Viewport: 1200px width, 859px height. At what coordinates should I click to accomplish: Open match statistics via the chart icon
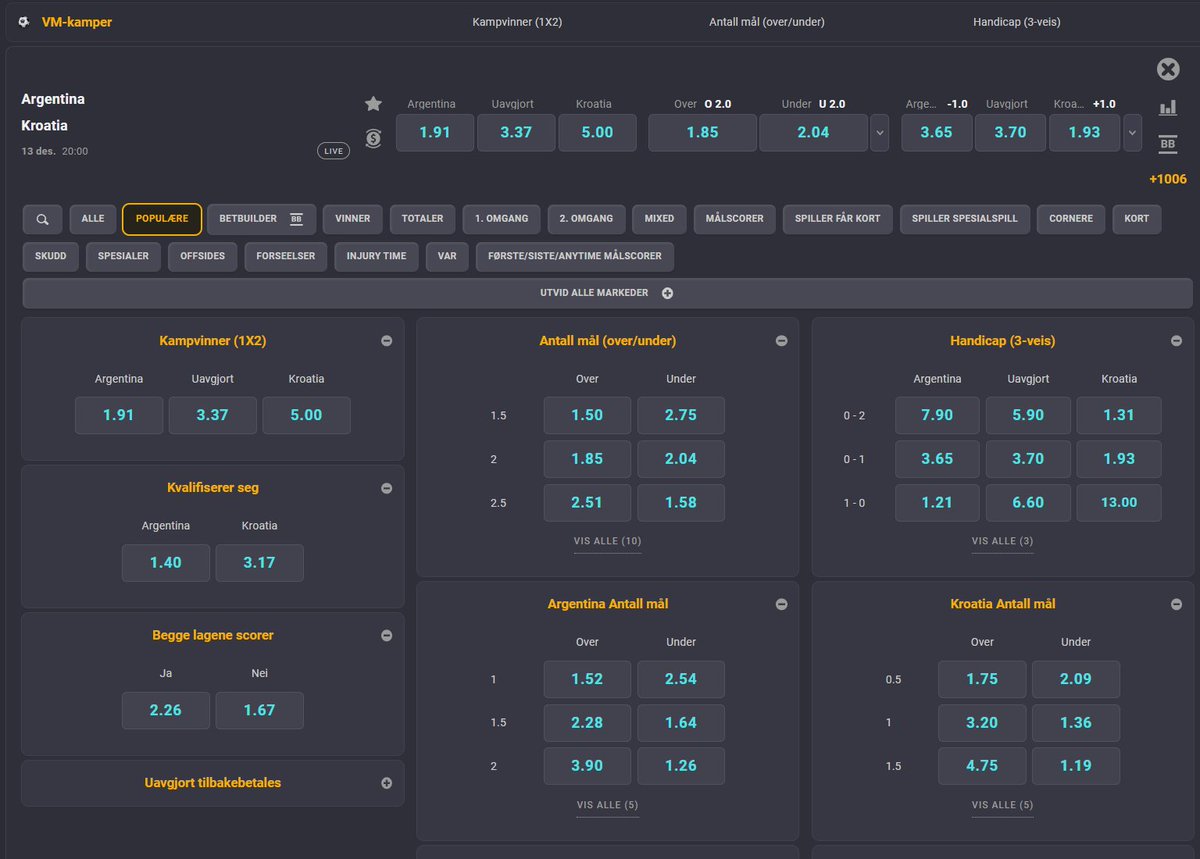(1168, 106)
